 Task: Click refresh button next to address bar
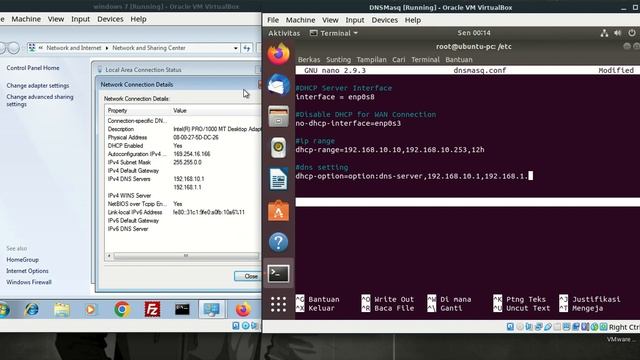coord(247,48)
